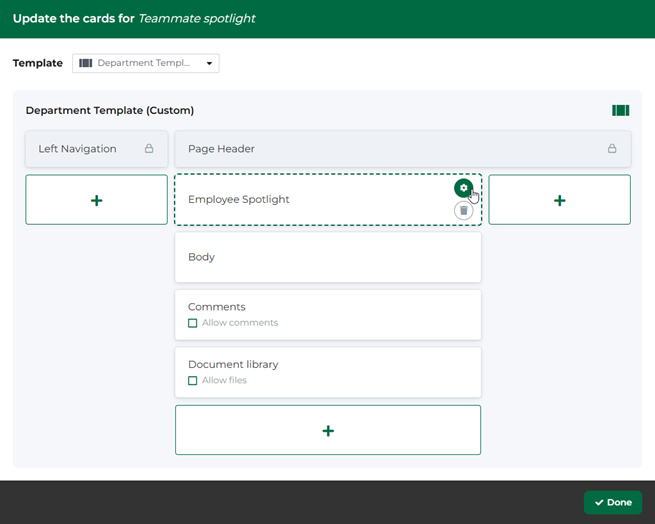Add a card to left column
This screenshot has width=655, height=524.
tap(97, 200)
